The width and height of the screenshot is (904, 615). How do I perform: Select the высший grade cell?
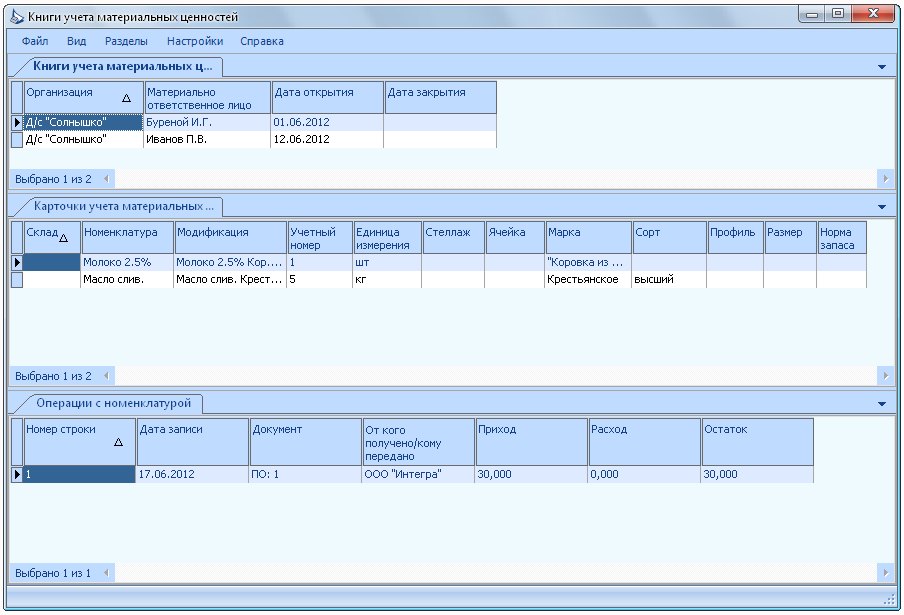point(669,279)
